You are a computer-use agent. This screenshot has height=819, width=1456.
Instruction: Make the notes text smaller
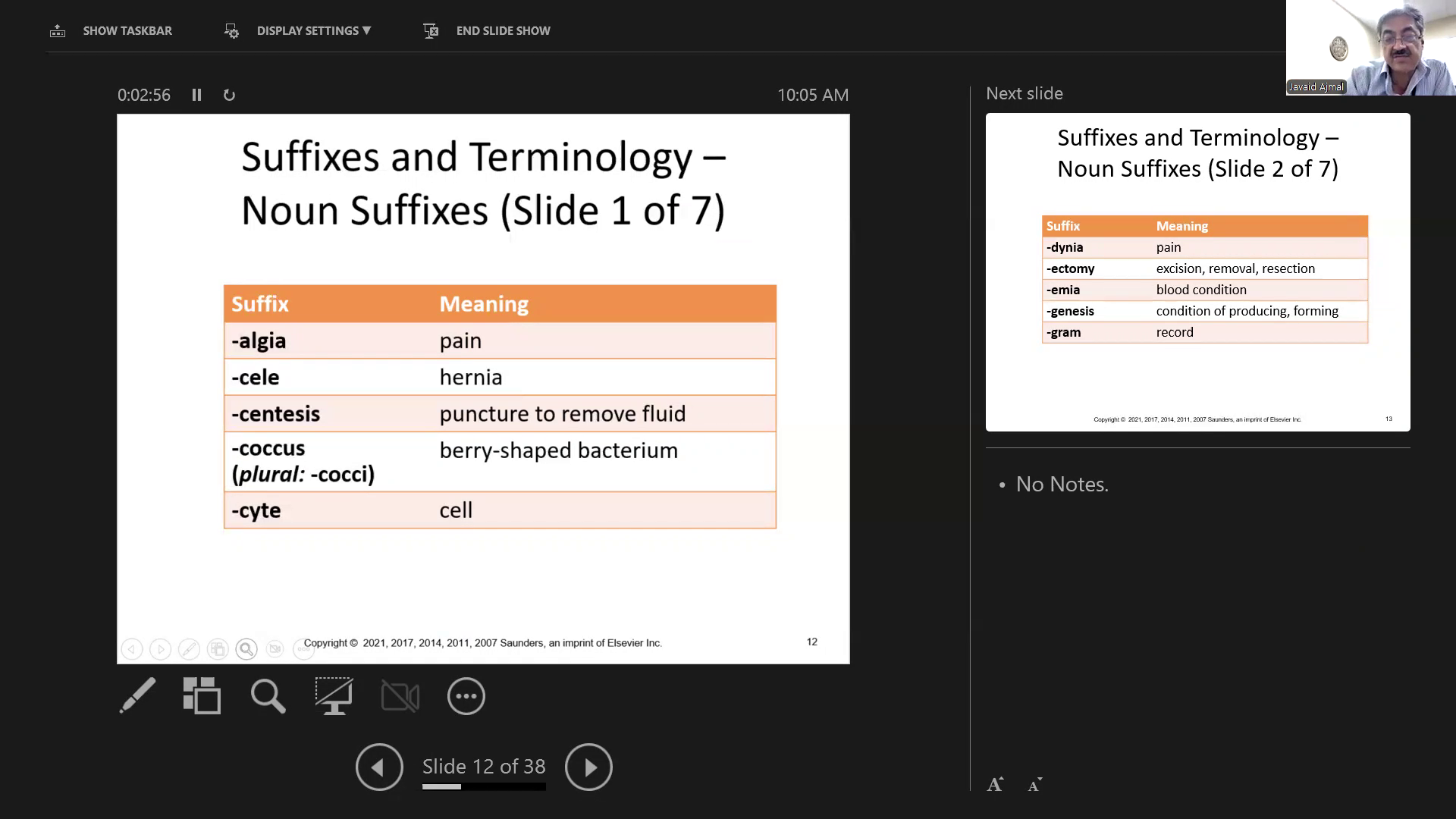pyautogui.click(x=1034, y=785)
